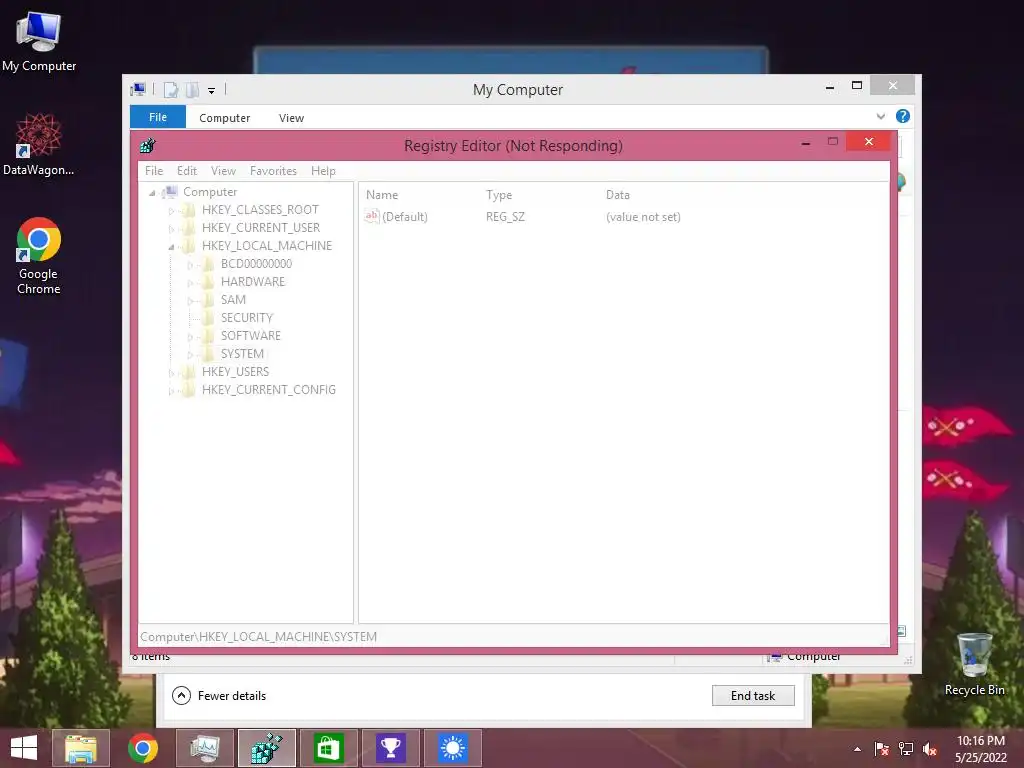The image size is (1024, 768).
Task: Click the muted volume tray icon
Action: click(x=930, y=749)
